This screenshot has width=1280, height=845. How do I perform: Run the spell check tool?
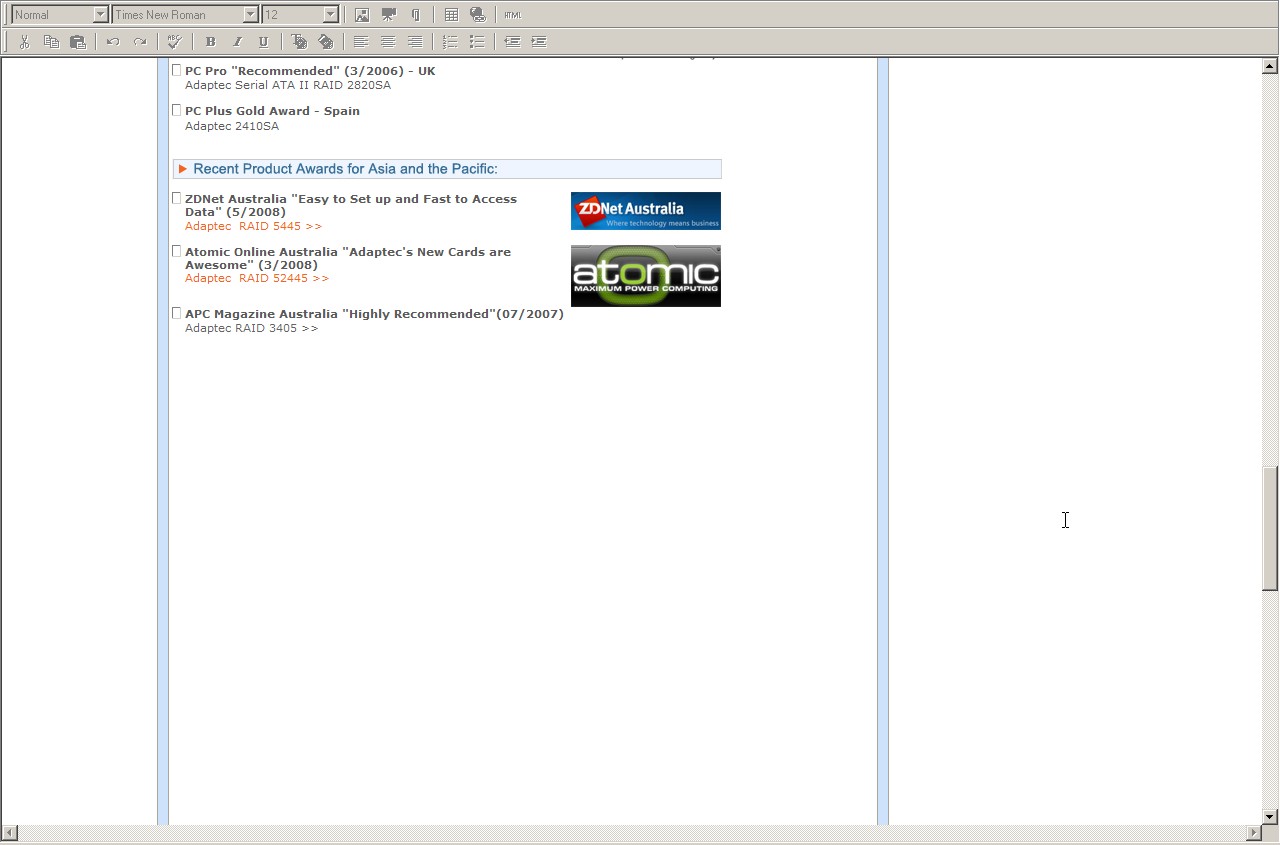pyautogui.click(x=175, y=42)
